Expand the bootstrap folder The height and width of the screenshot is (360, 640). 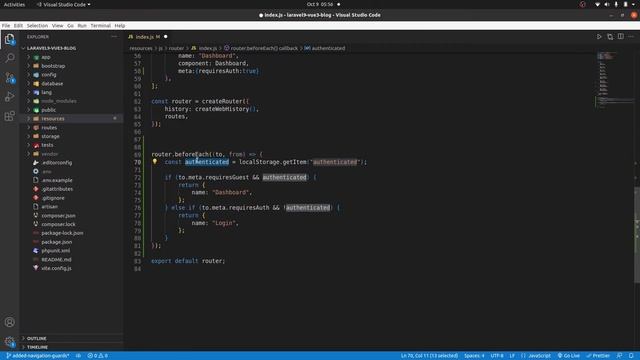click(x=53, y=66)
